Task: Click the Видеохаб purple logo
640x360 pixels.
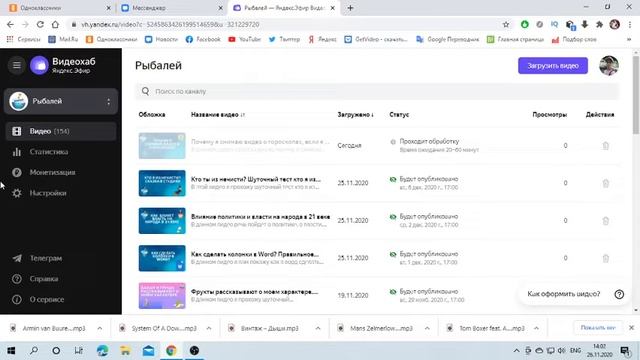Action: tap(39, 65)
